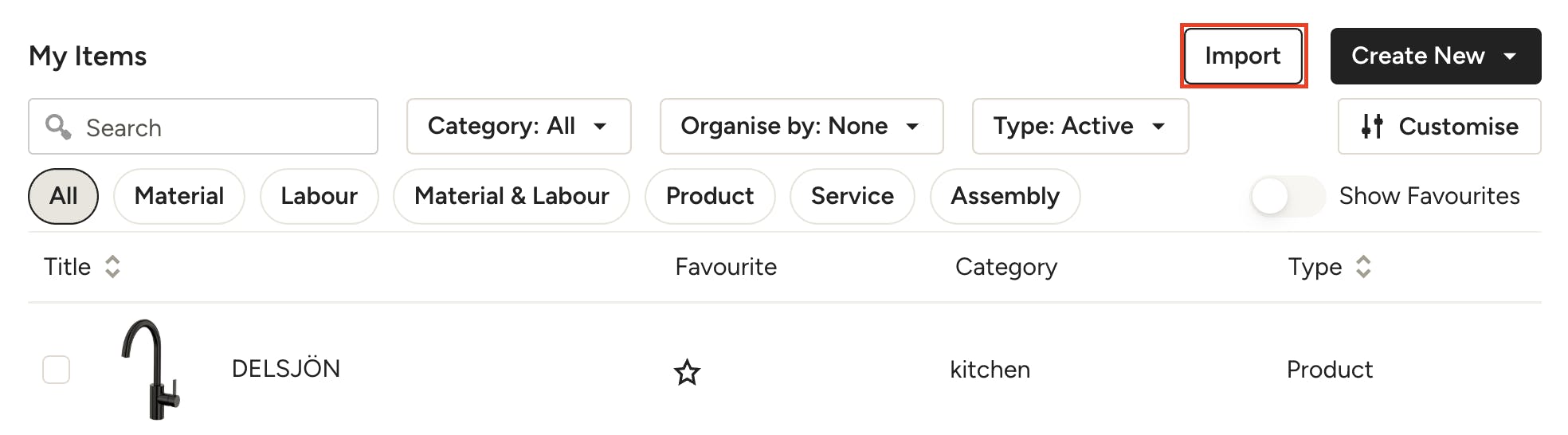Toggle Show Favourites switch
Viewport: 1568px width, 435px height.
1287,196
